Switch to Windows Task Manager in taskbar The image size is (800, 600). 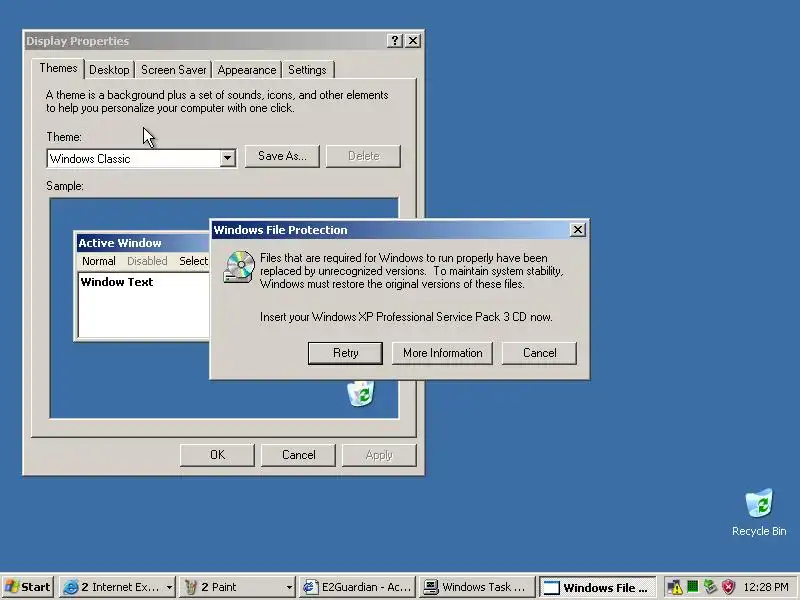tap(478, 587)
